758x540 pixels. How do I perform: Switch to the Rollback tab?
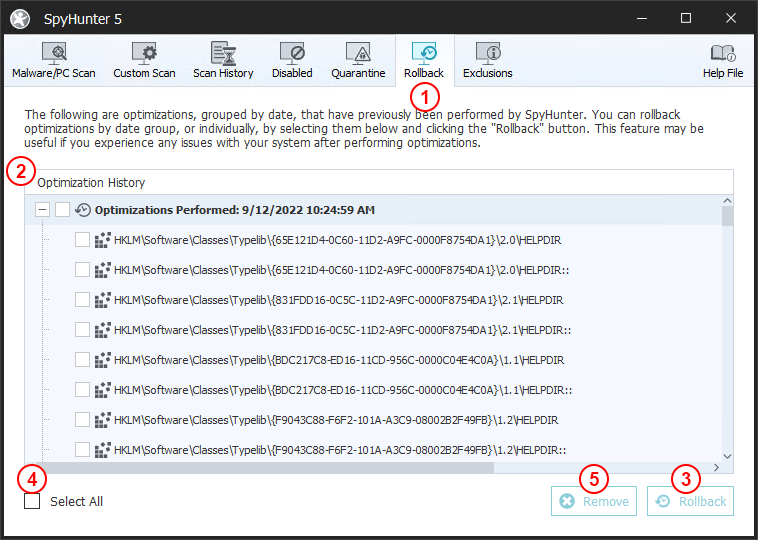coord(424,60)
